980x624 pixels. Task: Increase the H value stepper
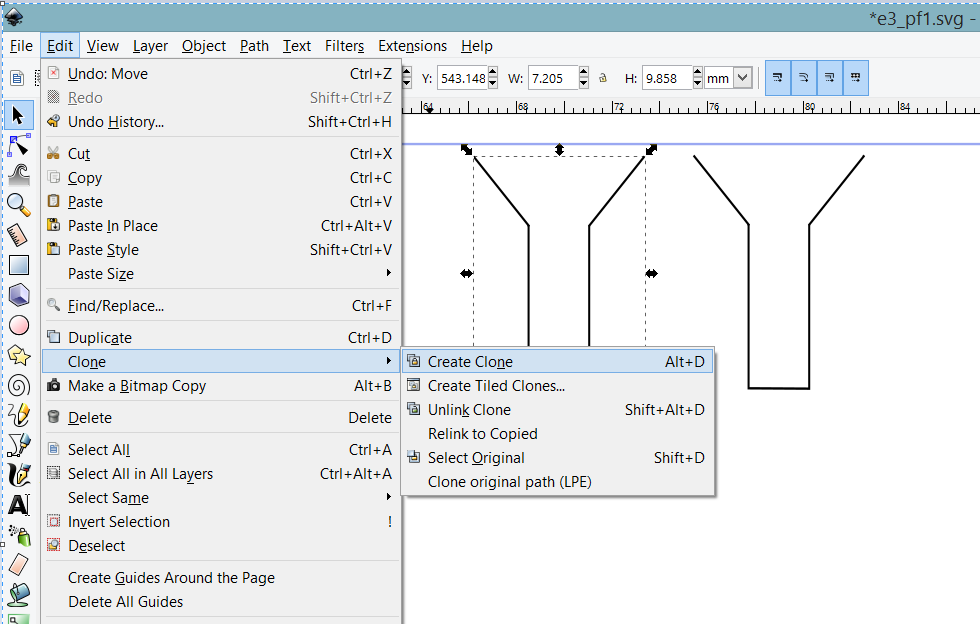(x=698, y=73)
